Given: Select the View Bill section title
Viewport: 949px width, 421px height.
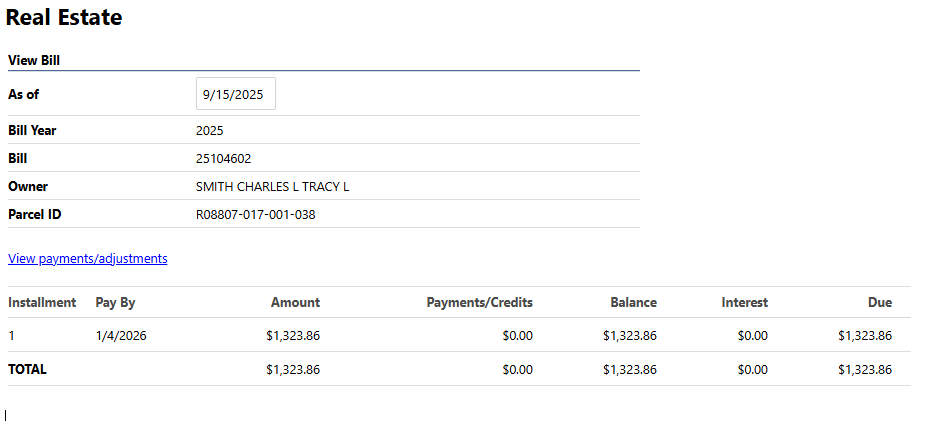Looking at the screenshot, I should (34, 60).
